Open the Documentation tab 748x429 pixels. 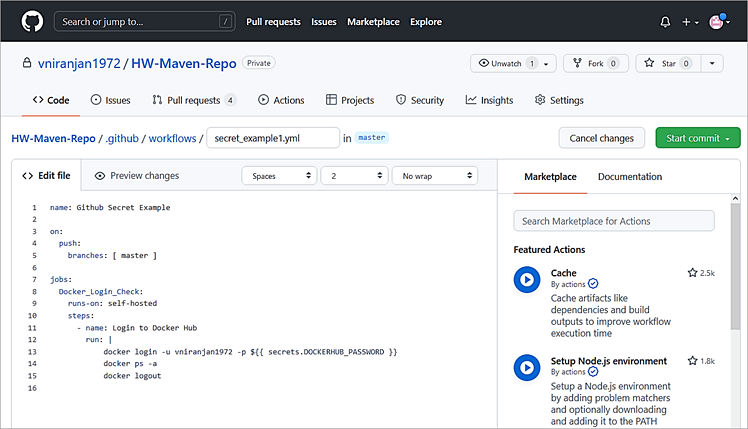(x=630, y=177)
